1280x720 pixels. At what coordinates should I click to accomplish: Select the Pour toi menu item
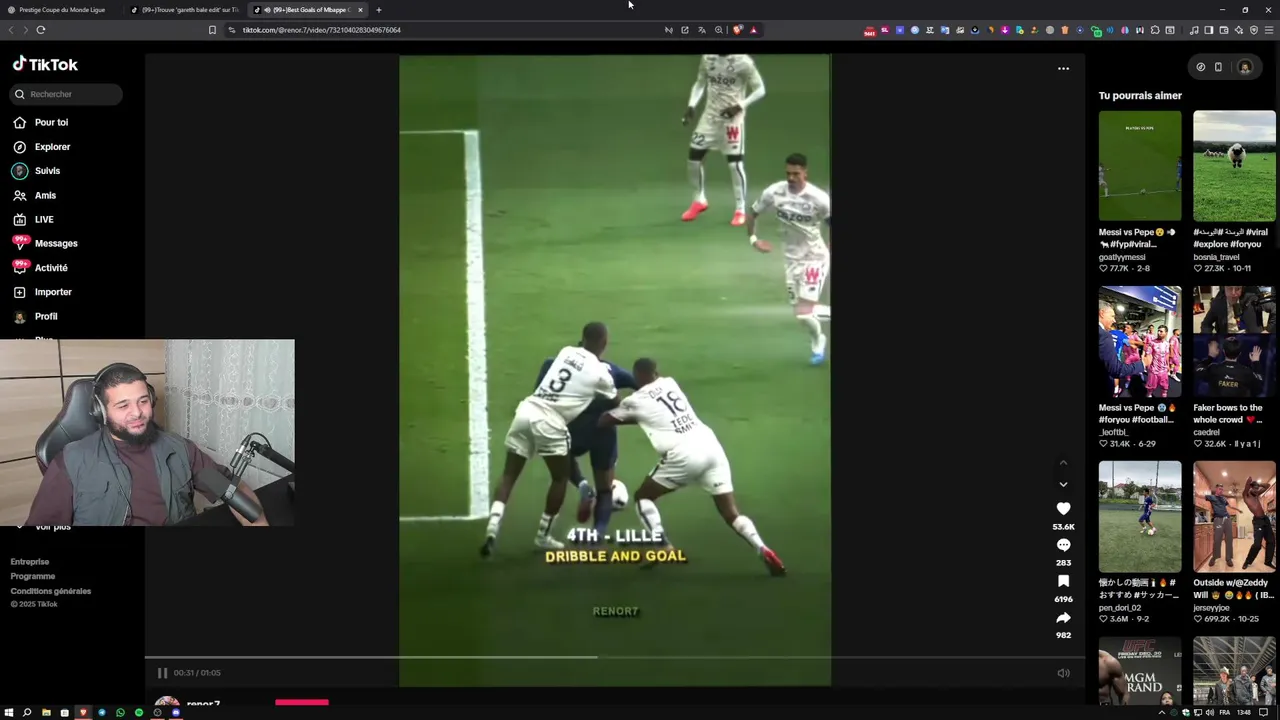click(51, 122)
